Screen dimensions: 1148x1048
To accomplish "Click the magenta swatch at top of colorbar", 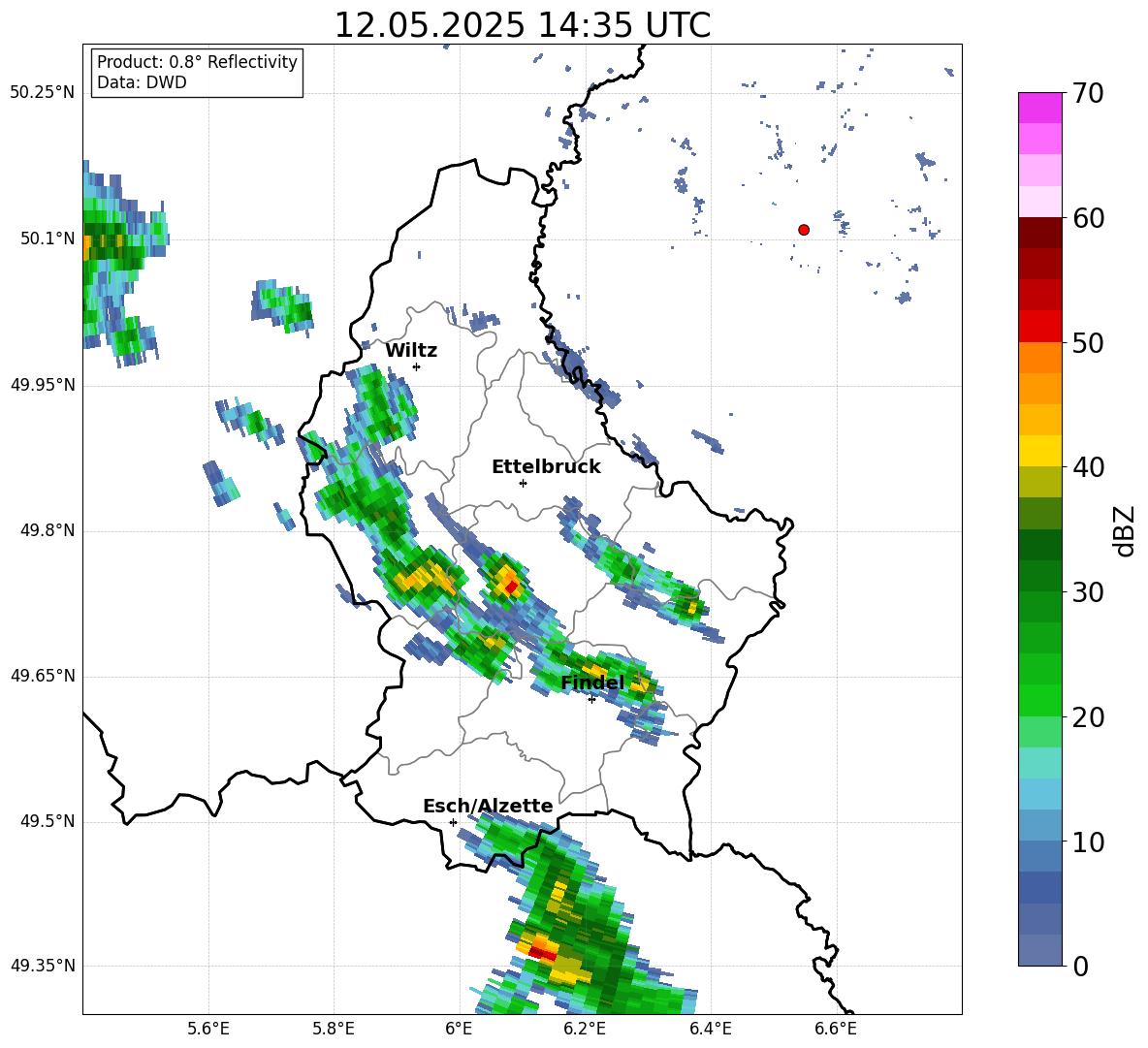I will coord(1039,109).
